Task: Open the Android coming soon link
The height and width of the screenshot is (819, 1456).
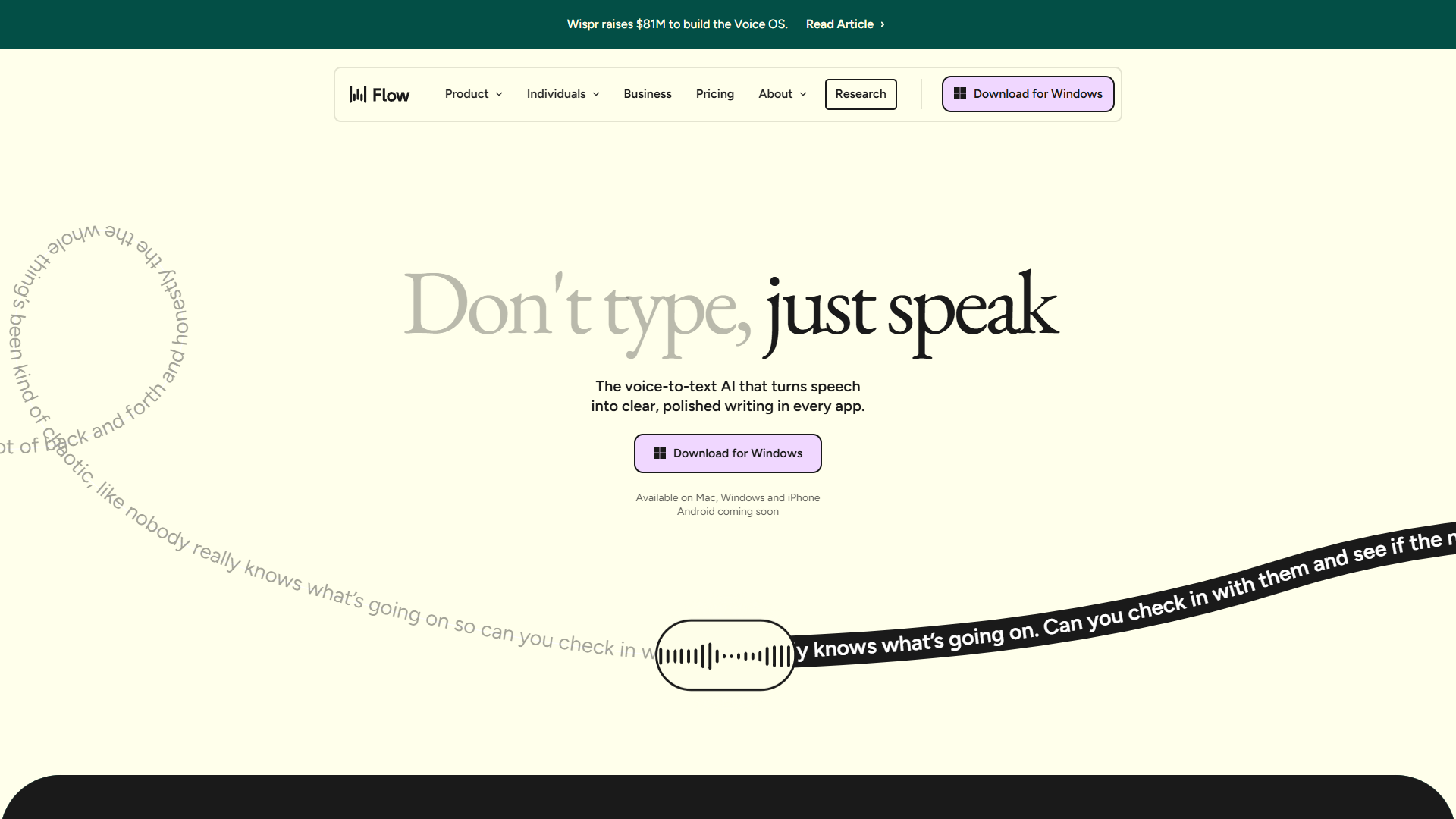Action: click(x=727, y=511)
